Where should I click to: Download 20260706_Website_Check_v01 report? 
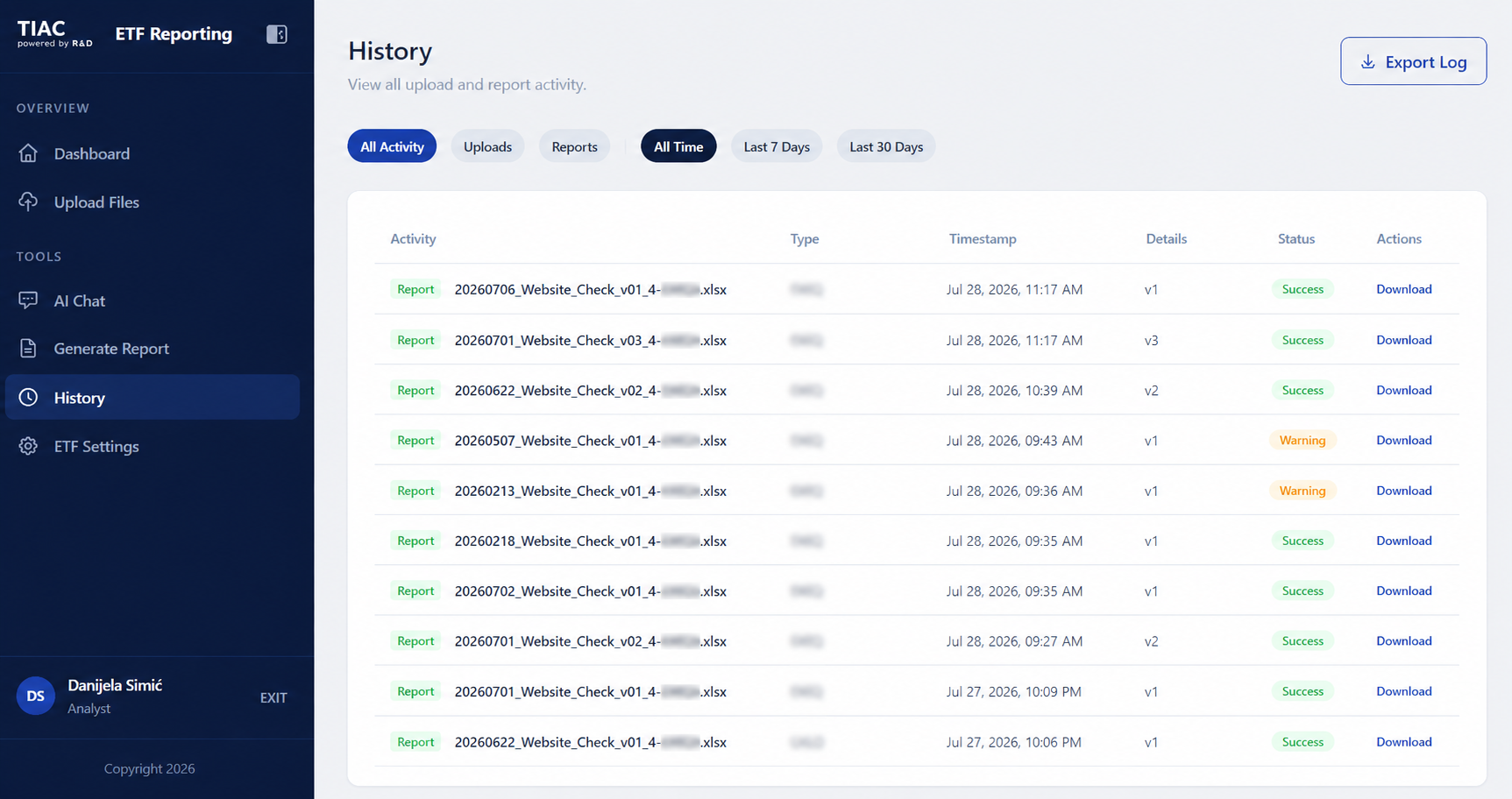coord(1403,289)
